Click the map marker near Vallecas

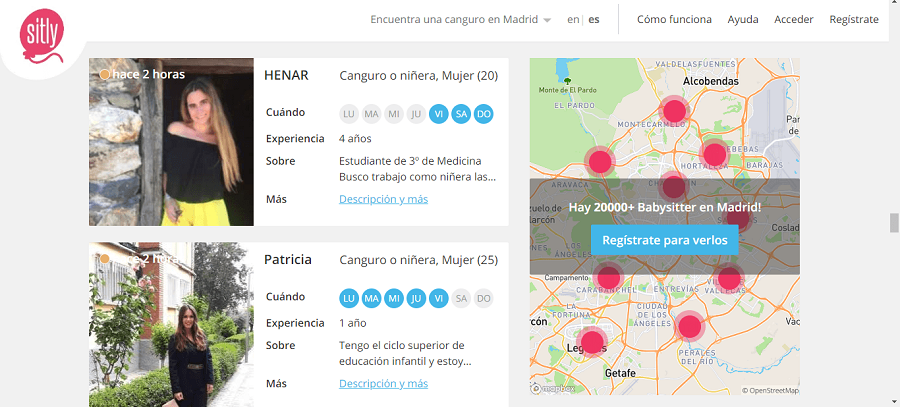point(729,278)
